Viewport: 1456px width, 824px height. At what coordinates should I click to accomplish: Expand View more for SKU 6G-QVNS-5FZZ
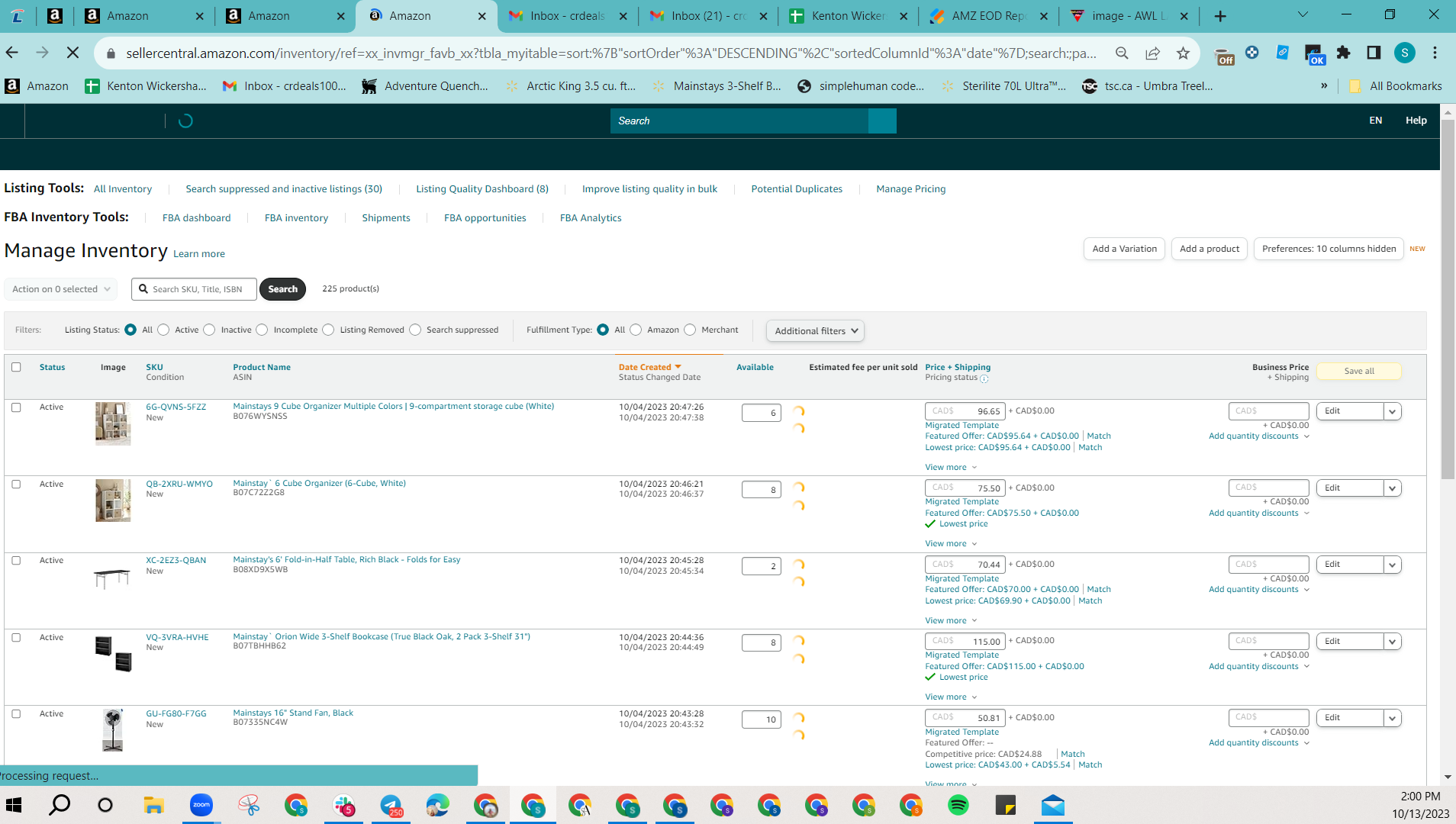[951, 467]
